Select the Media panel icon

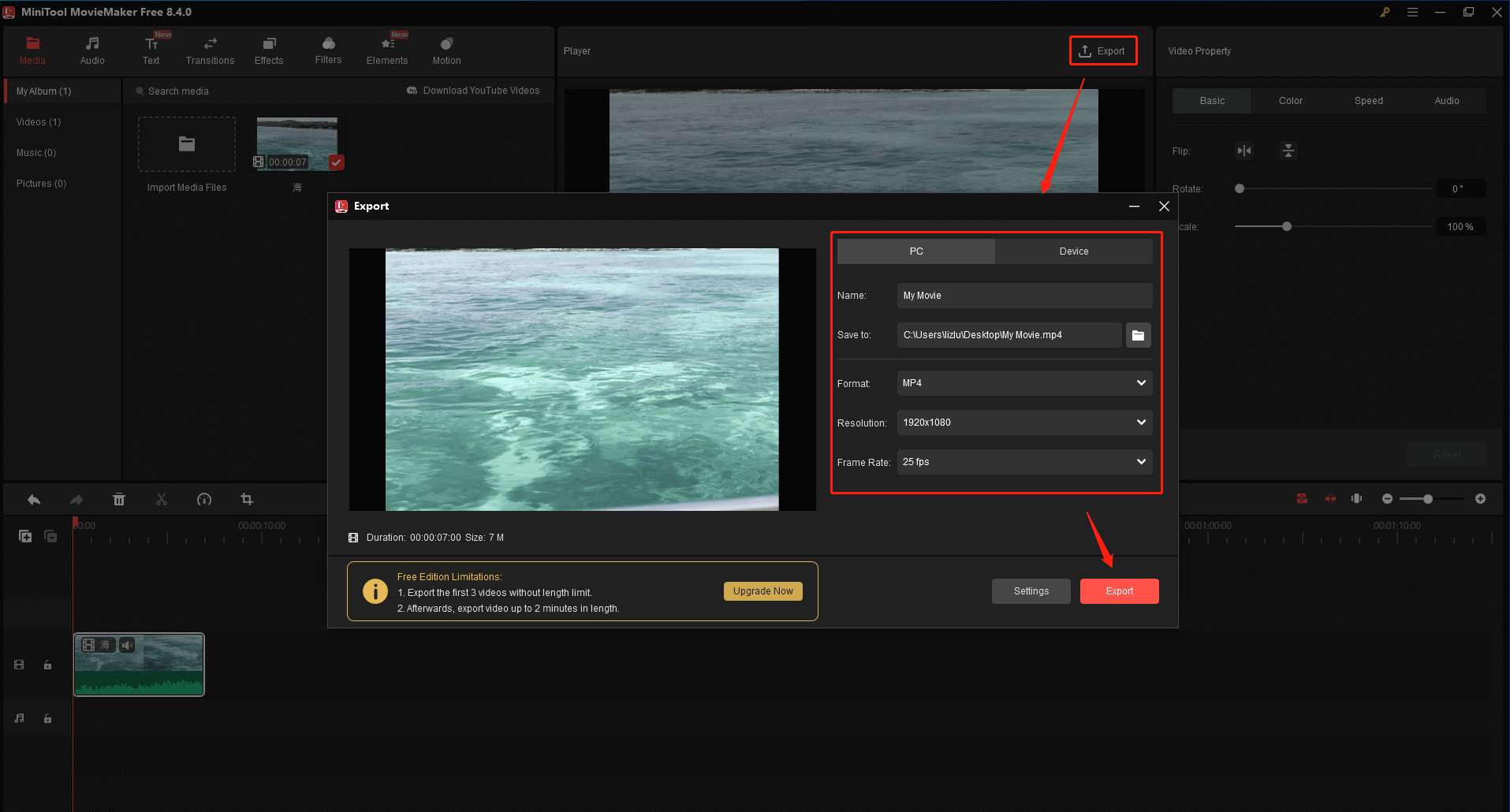coord(32,50)
